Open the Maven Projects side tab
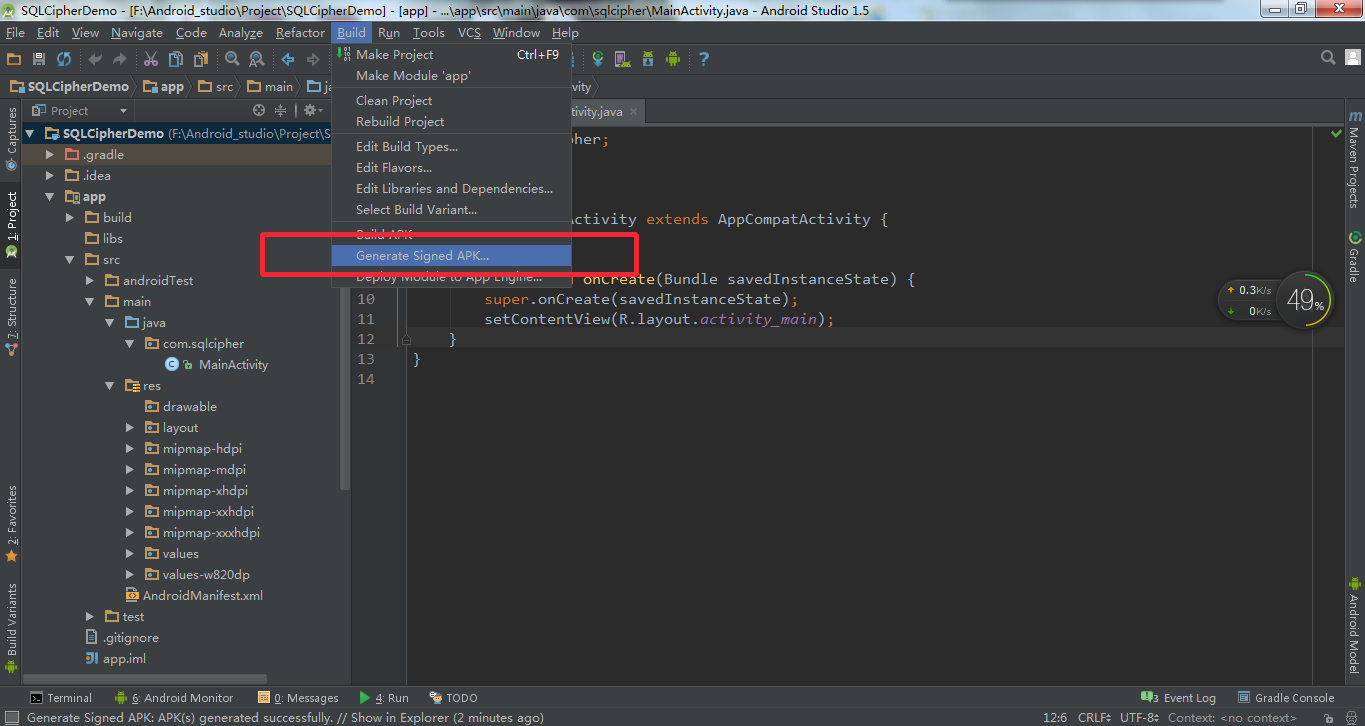This screenshot has width=1365, height=726. 1354,158
